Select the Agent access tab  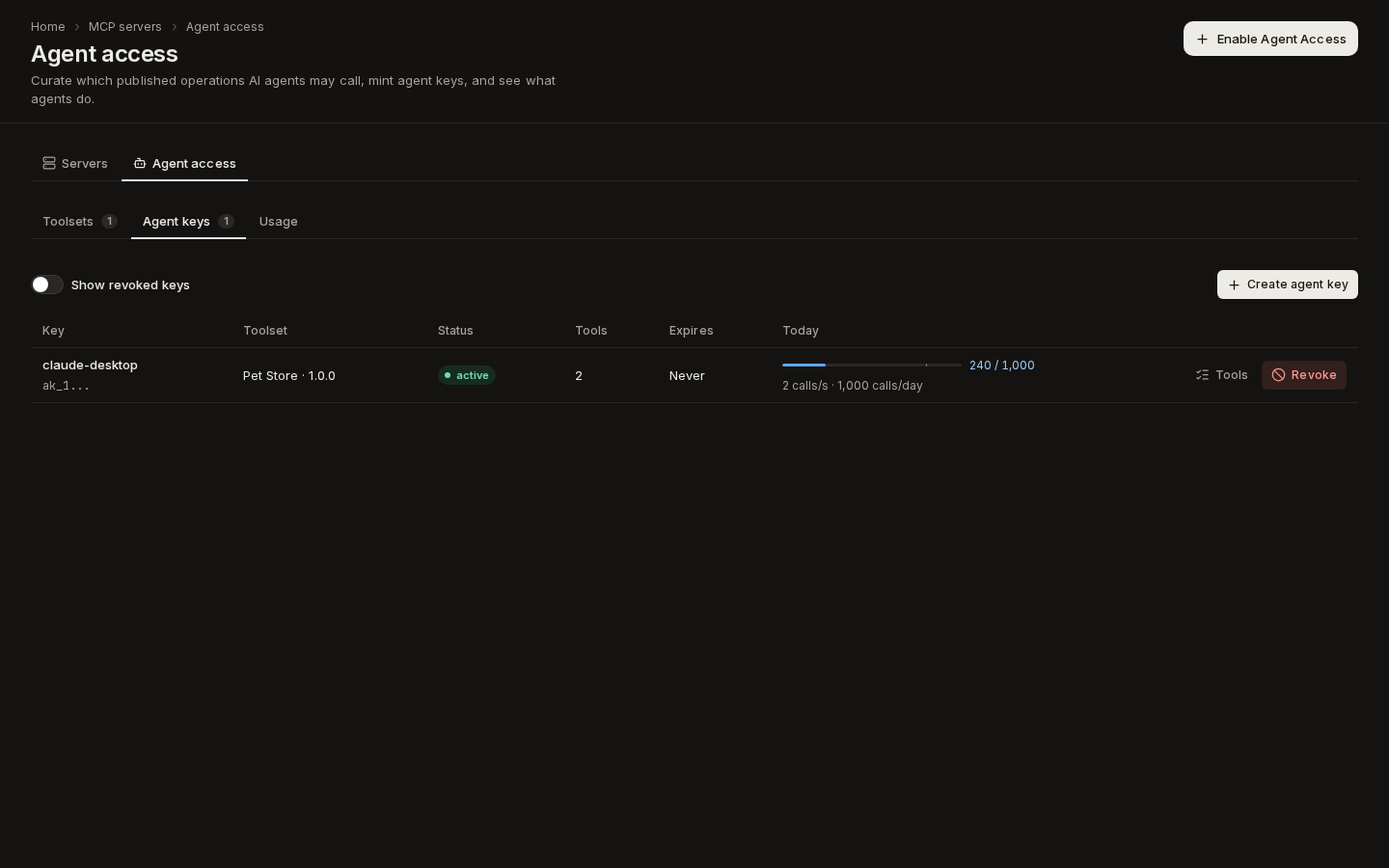point(184,163)
